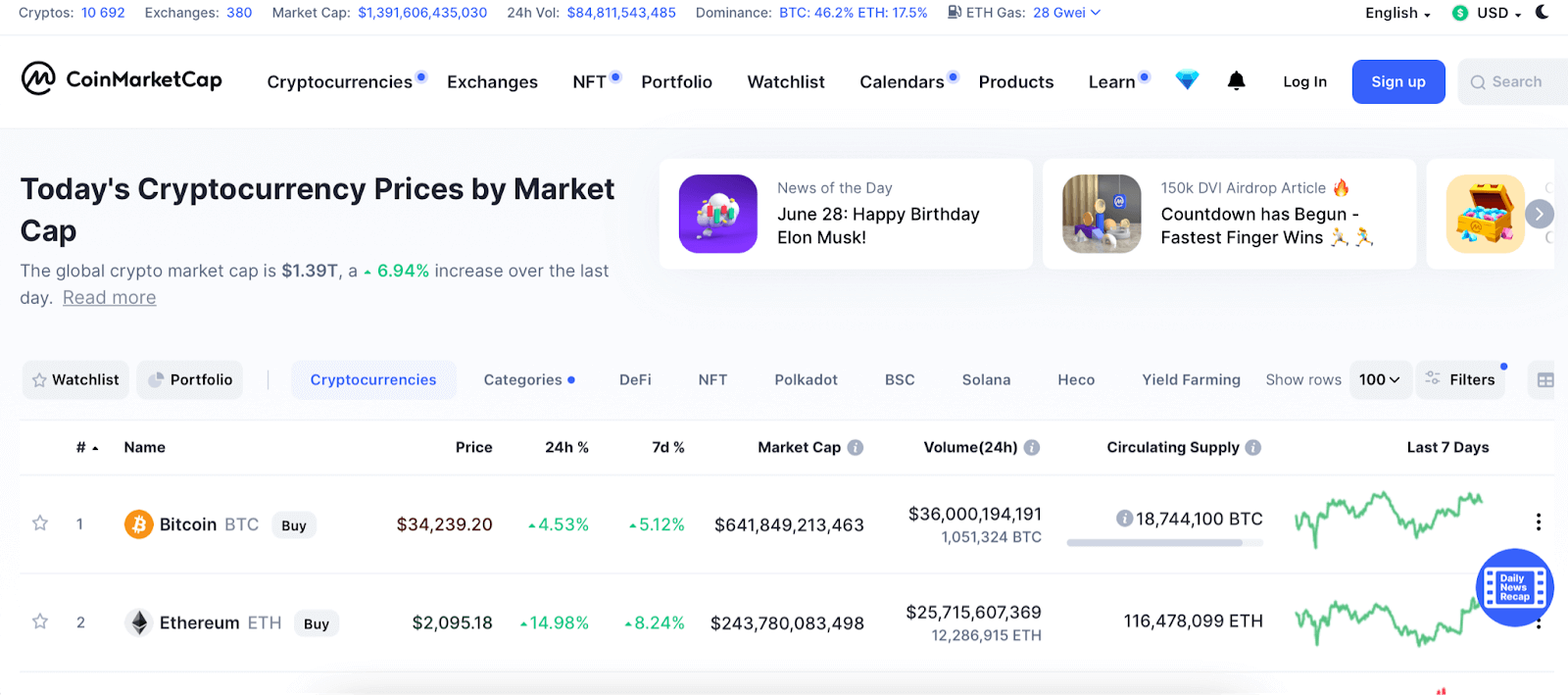Open the notifications bell
This screenshot has width=1568, height=695.
1237,81
